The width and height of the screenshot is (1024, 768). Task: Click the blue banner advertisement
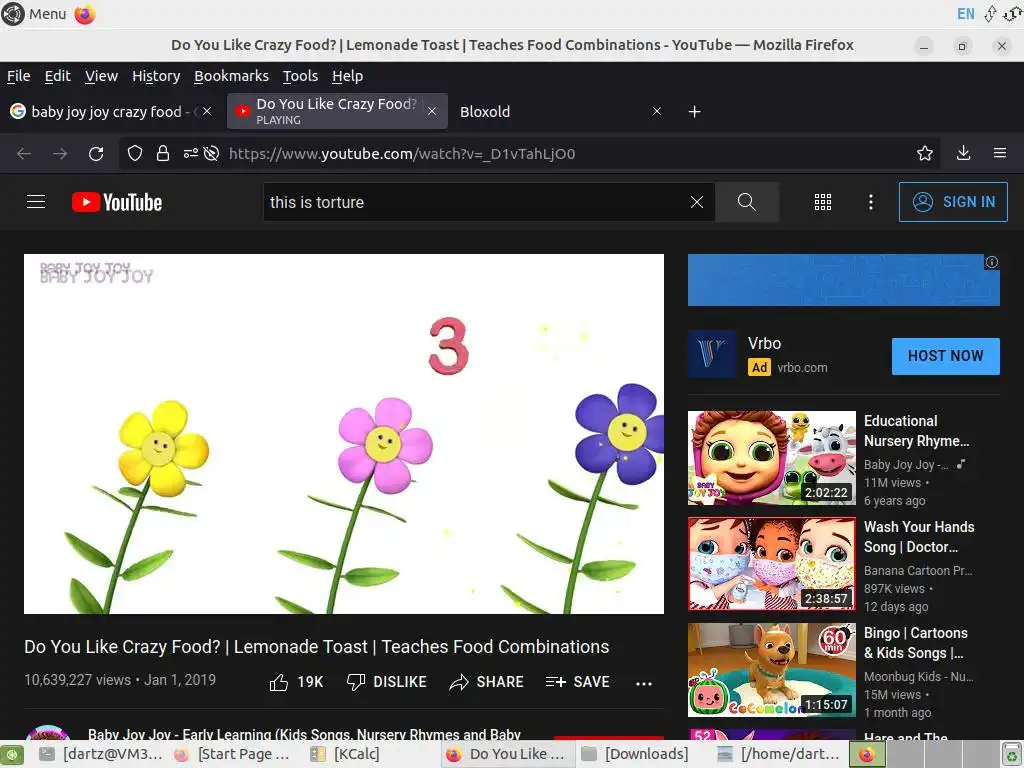[x=843, y=280]
